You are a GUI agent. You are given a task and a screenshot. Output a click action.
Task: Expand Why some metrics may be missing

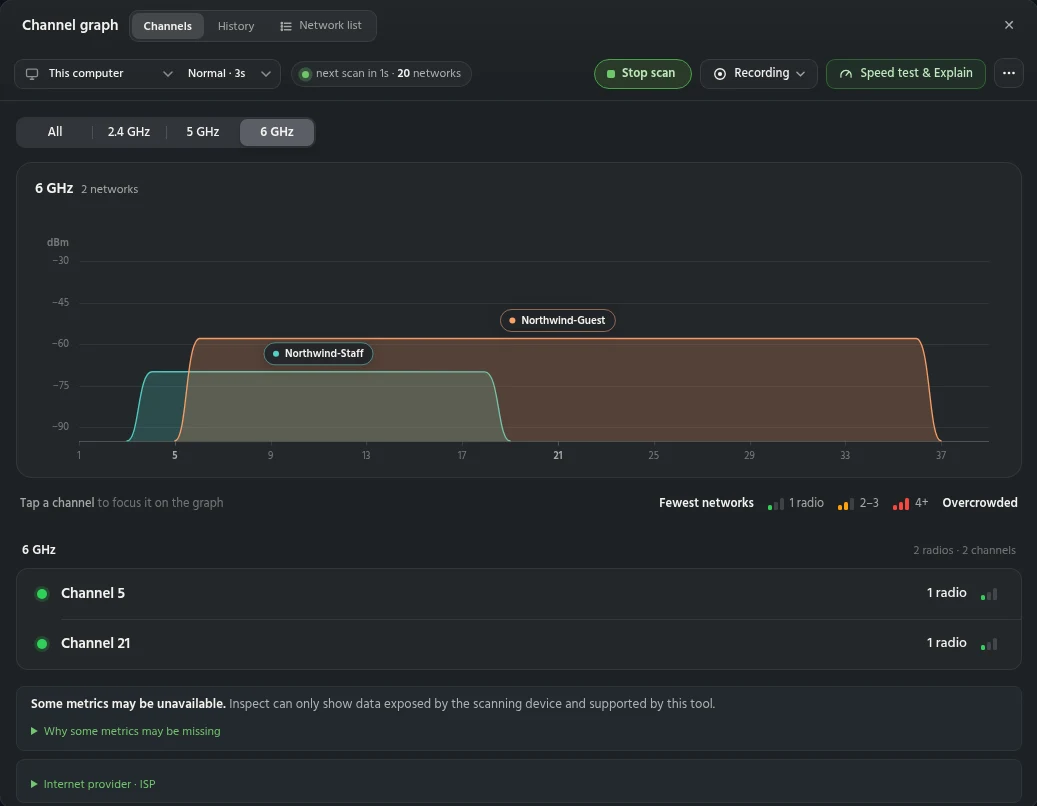[x=126, y=731]
